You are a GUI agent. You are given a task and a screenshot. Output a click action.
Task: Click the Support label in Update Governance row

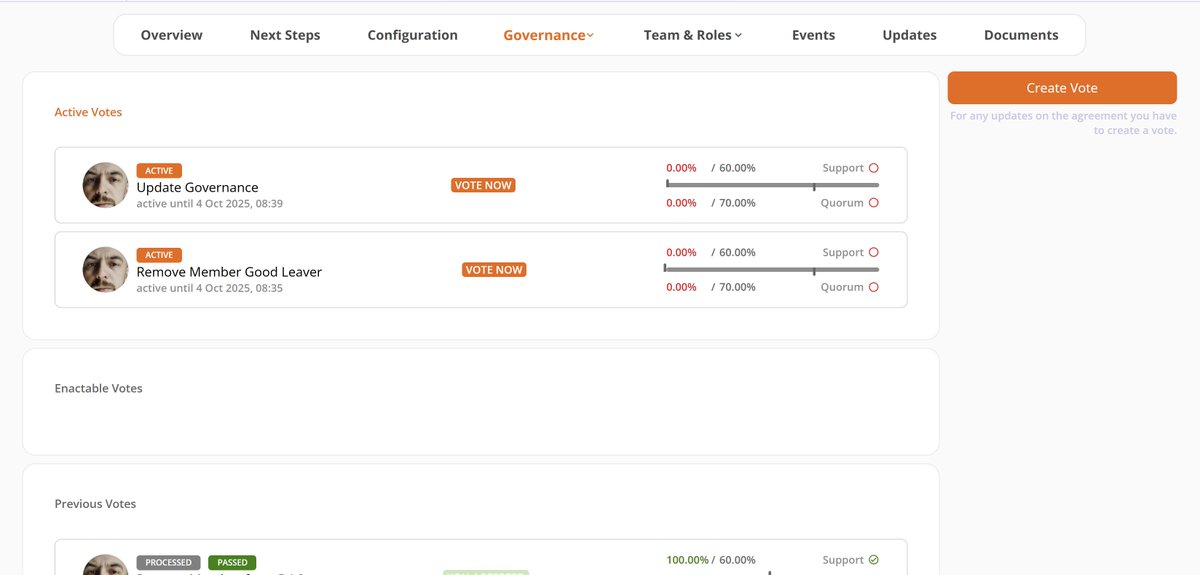pyautogui.click(x=843, y=168)
